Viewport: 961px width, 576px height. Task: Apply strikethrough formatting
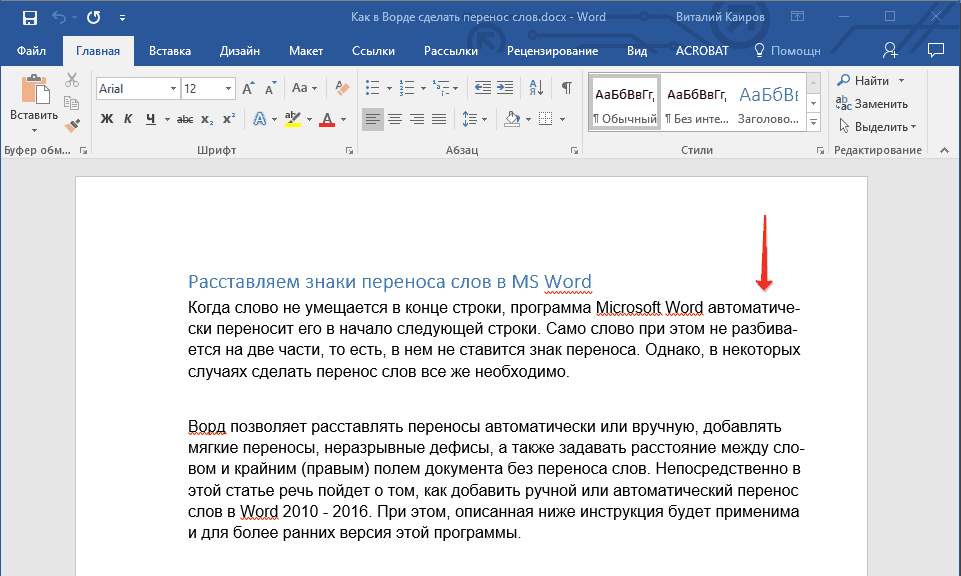pyautogui.click(x=185, y=117)
